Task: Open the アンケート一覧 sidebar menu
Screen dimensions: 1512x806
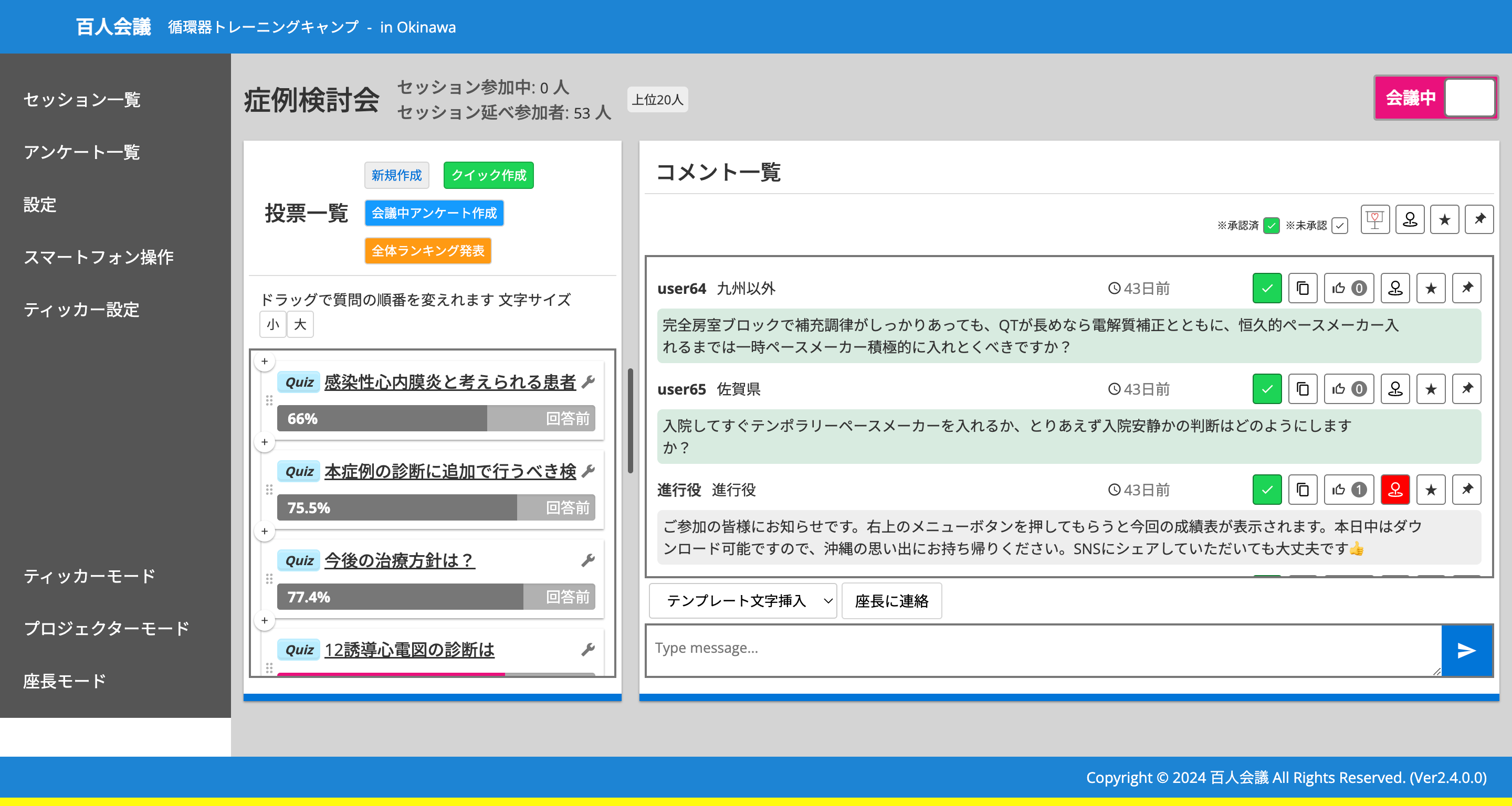Action: click(81, 152)
